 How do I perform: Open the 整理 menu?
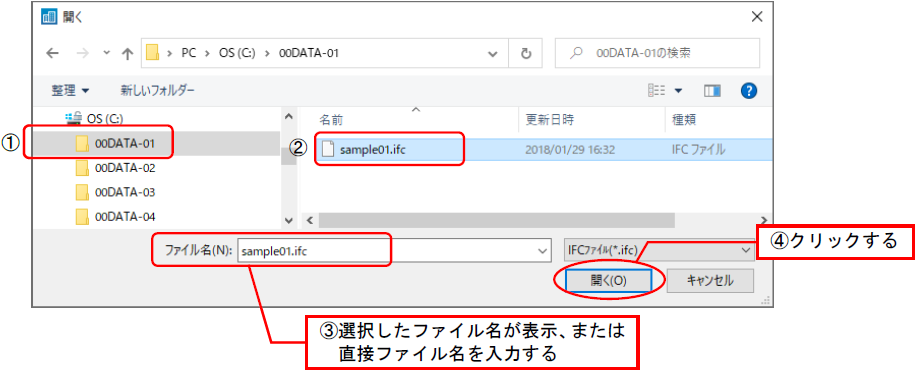(71, 91)
